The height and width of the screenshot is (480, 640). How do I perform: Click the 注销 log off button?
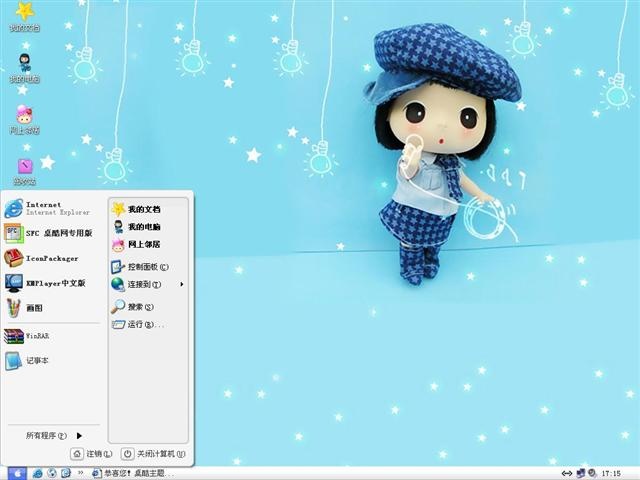[91, 454]
